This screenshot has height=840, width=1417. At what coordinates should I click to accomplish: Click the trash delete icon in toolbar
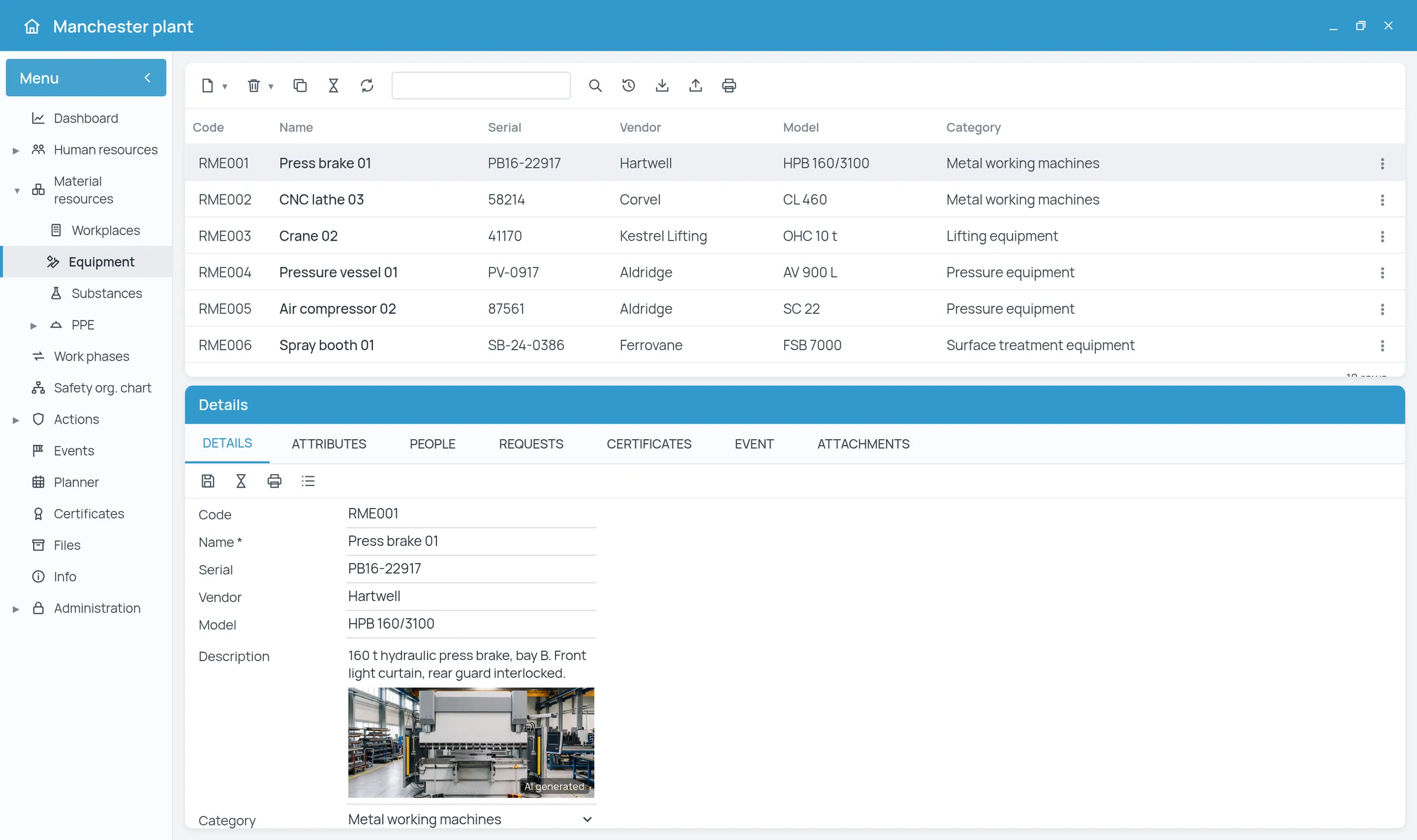253,86
